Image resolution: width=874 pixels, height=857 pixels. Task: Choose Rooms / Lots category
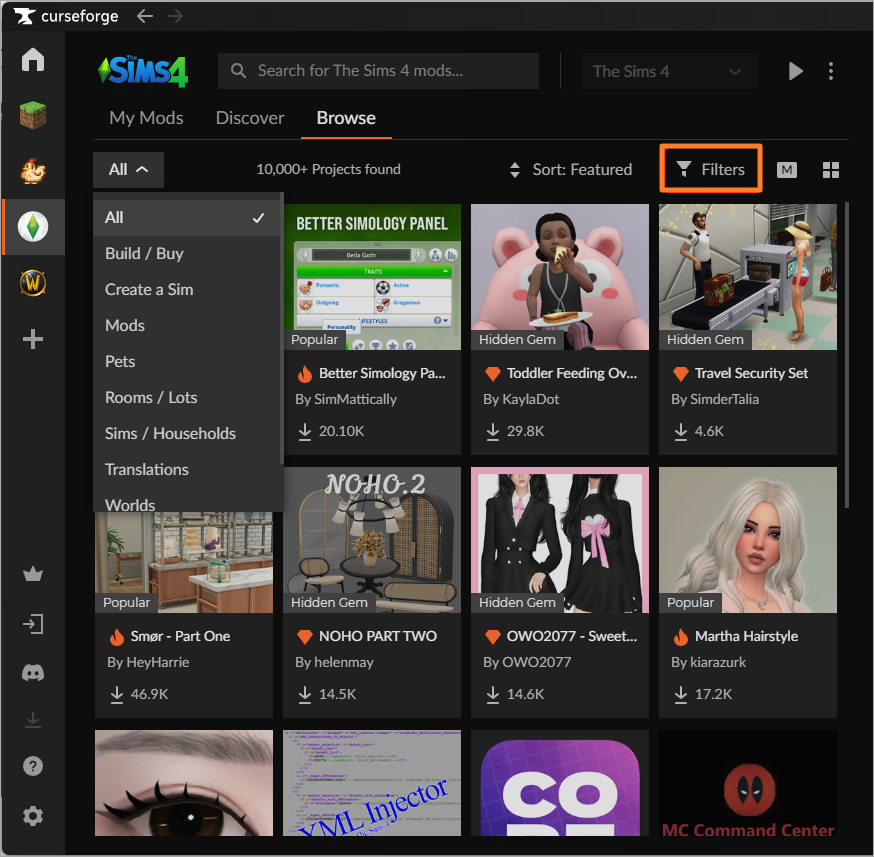tap(186, 397)
